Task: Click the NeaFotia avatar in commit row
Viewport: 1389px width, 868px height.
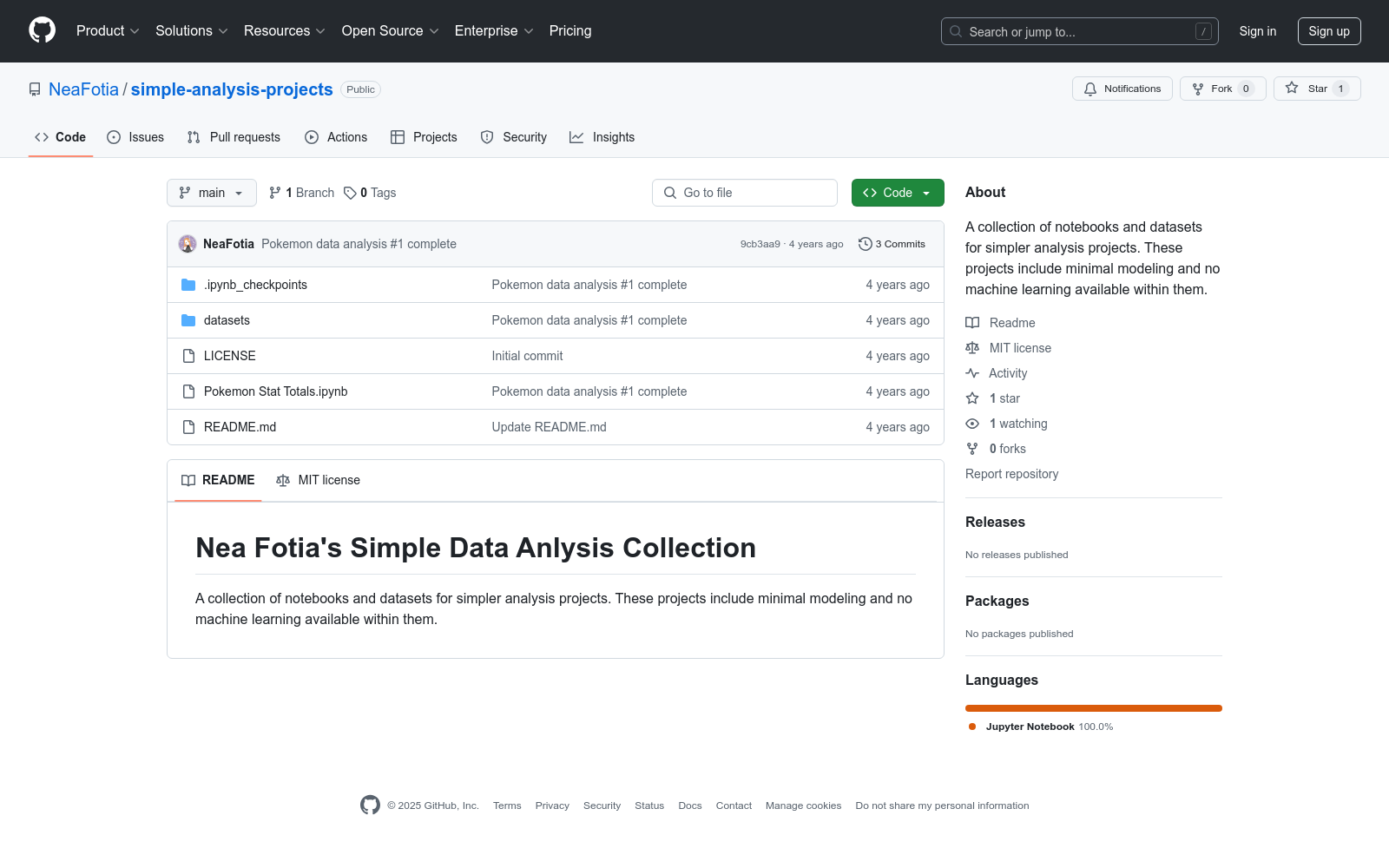Action: point(188,244)
